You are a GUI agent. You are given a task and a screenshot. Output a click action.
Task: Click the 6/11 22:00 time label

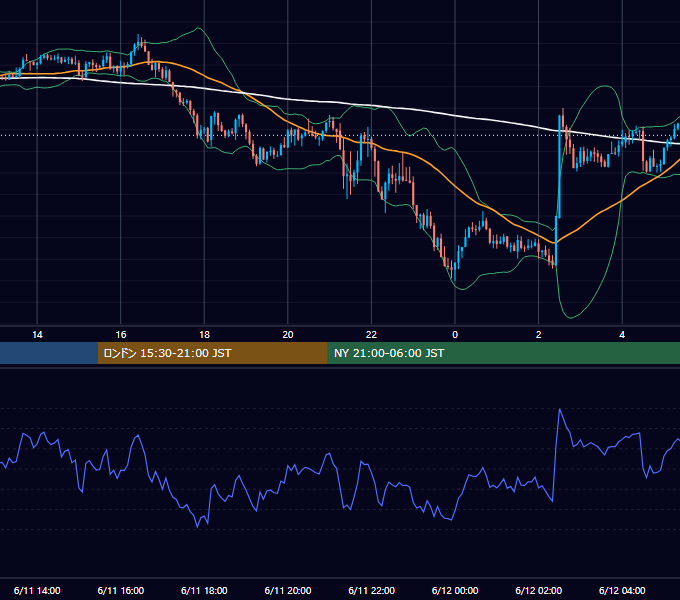(x=371, y=590)
